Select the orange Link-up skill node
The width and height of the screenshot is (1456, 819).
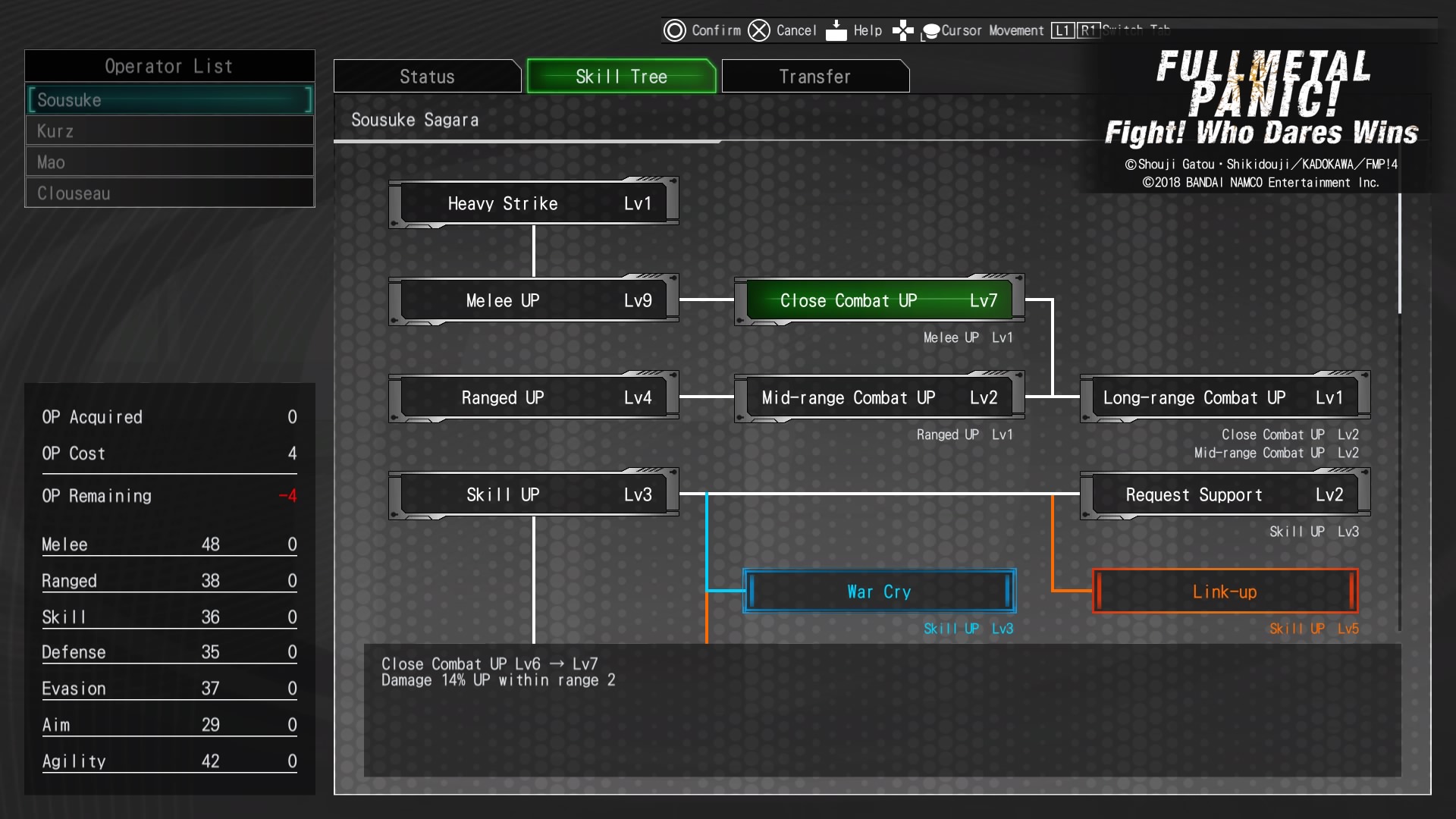[1225, 591]
